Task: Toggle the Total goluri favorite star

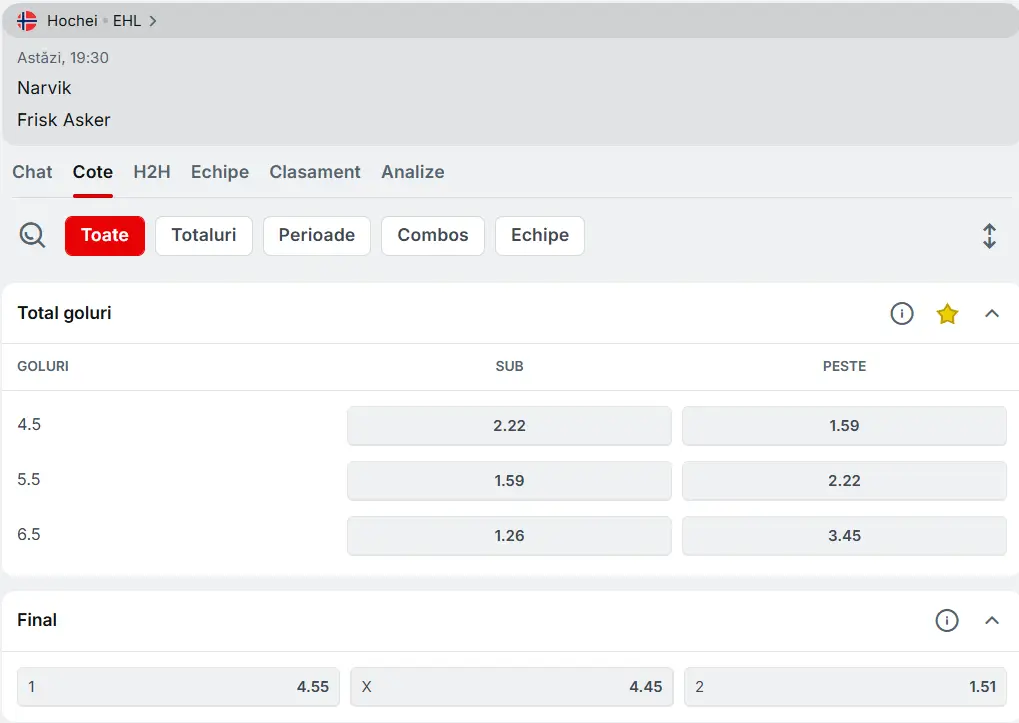Action: point(947,314)
